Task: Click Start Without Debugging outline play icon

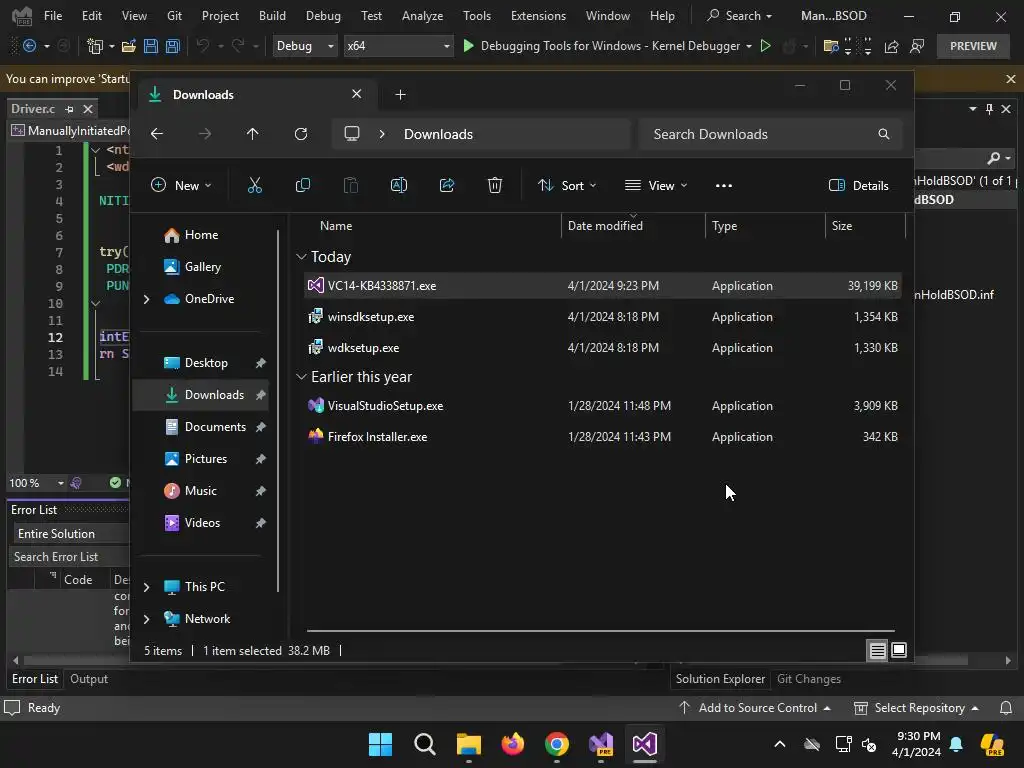Action: point(765,46)
